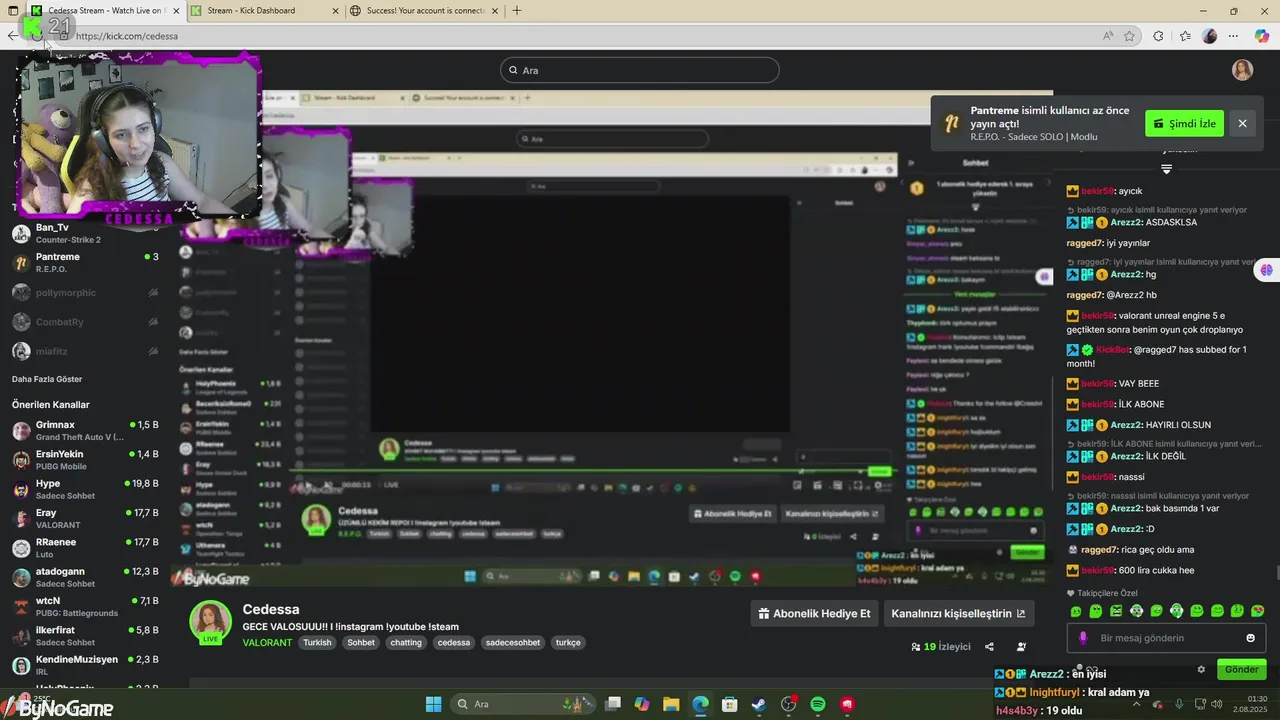1280x720 pixels.
Task: Click the VALORANT category link under title
Action: (x=267, y=643)
